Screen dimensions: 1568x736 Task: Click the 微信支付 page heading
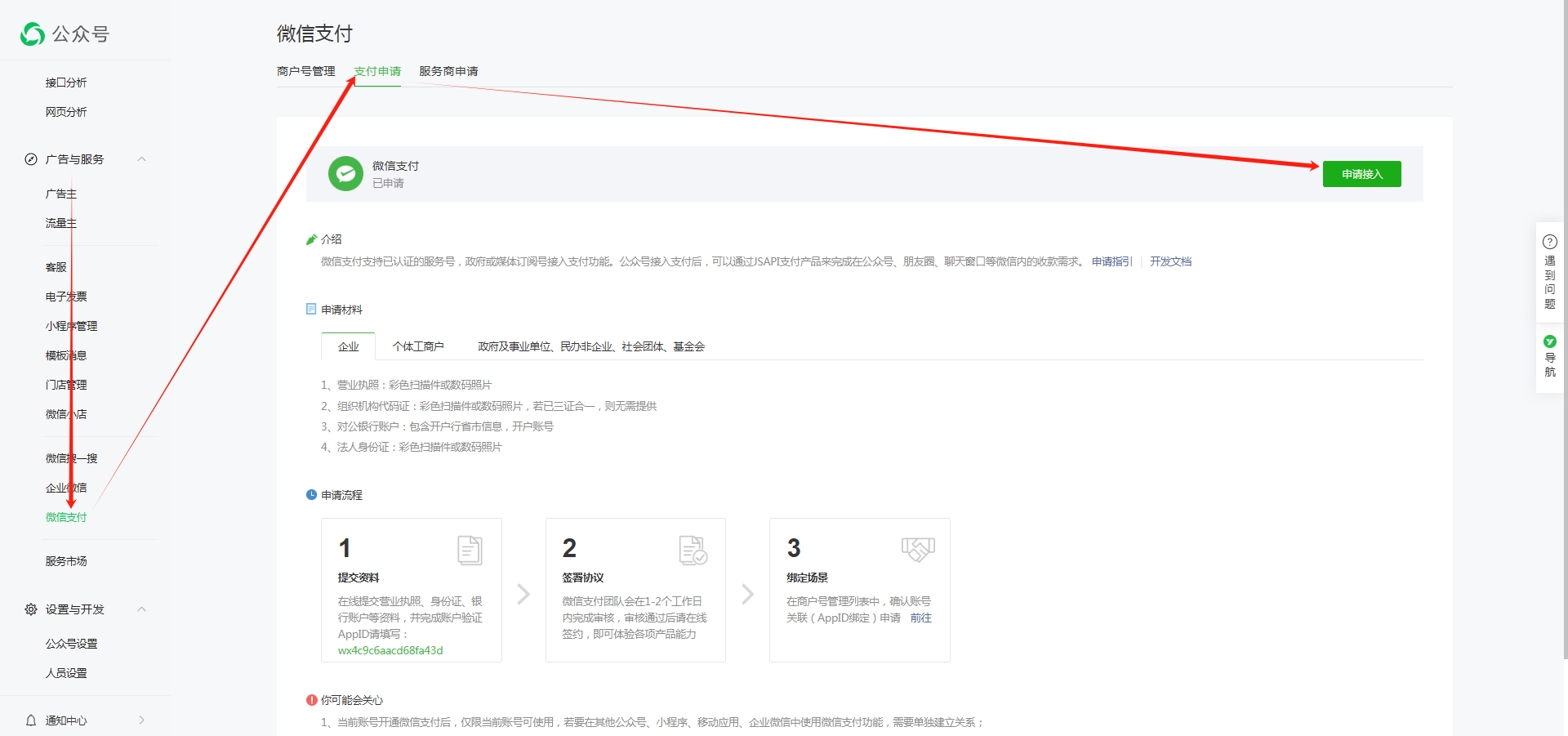coord(314,33)
